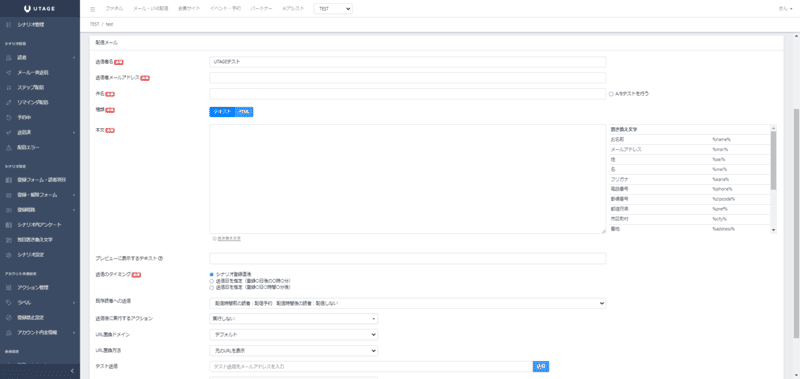Viewport: 800px width, 379px height.
Task: Click the blue test send button
Action: [541, 366]
